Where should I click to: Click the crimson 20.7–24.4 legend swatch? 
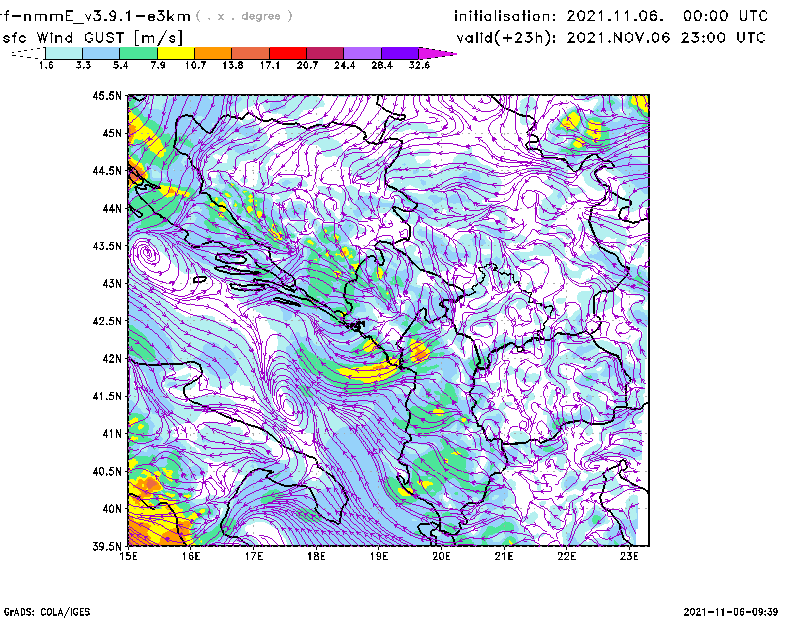[325, 53]
